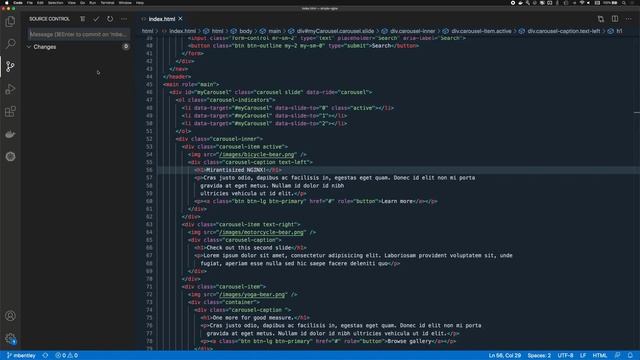Viewport: 640px width, 360px height.
Task: Focus the commit message input field
Action: (78, 34)
